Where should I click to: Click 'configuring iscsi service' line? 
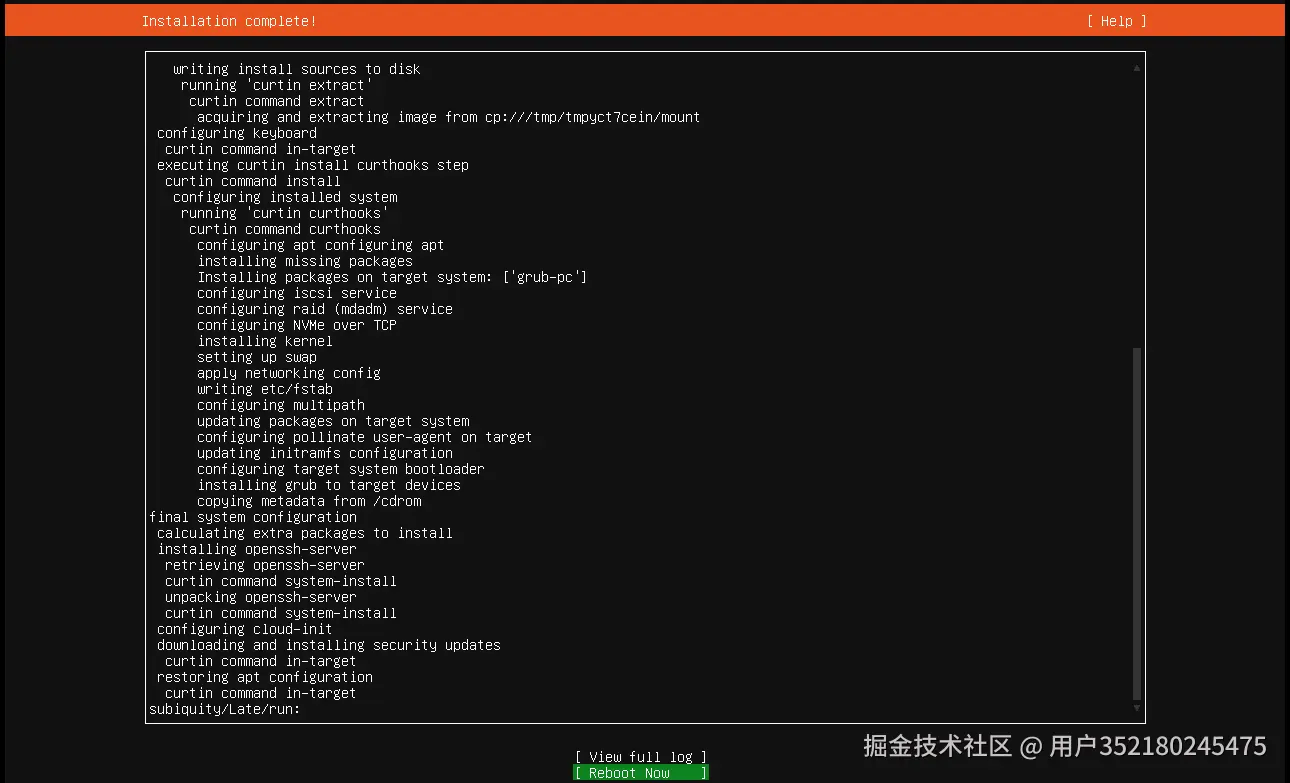pos(297,293)
